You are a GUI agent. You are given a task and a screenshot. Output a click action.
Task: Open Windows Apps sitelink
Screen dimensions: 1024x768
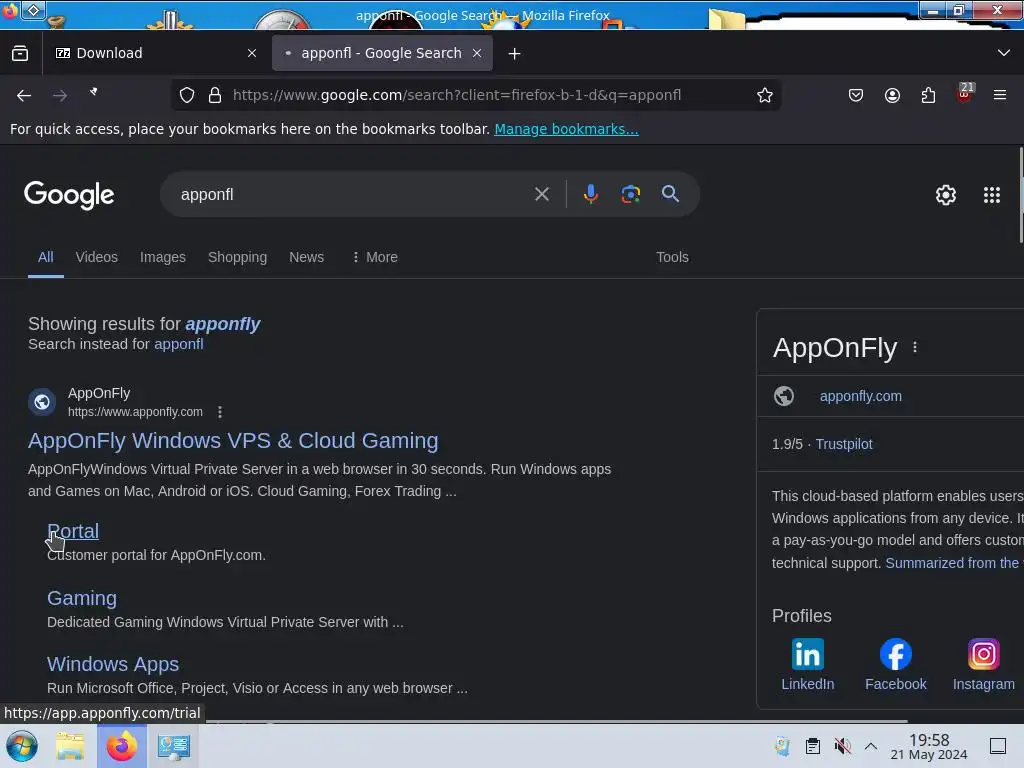113,664
